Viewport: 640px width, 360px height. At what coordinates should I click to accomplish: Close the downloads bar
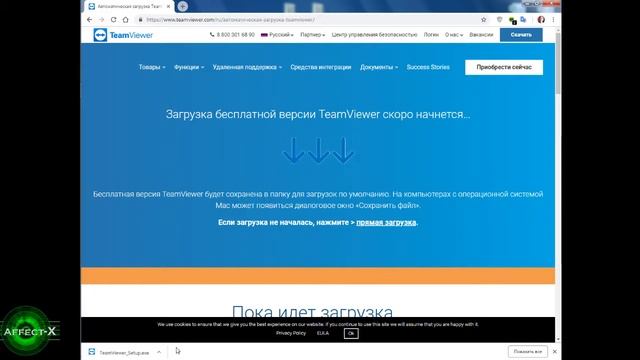pyautogui.click(x=555, y=351)
